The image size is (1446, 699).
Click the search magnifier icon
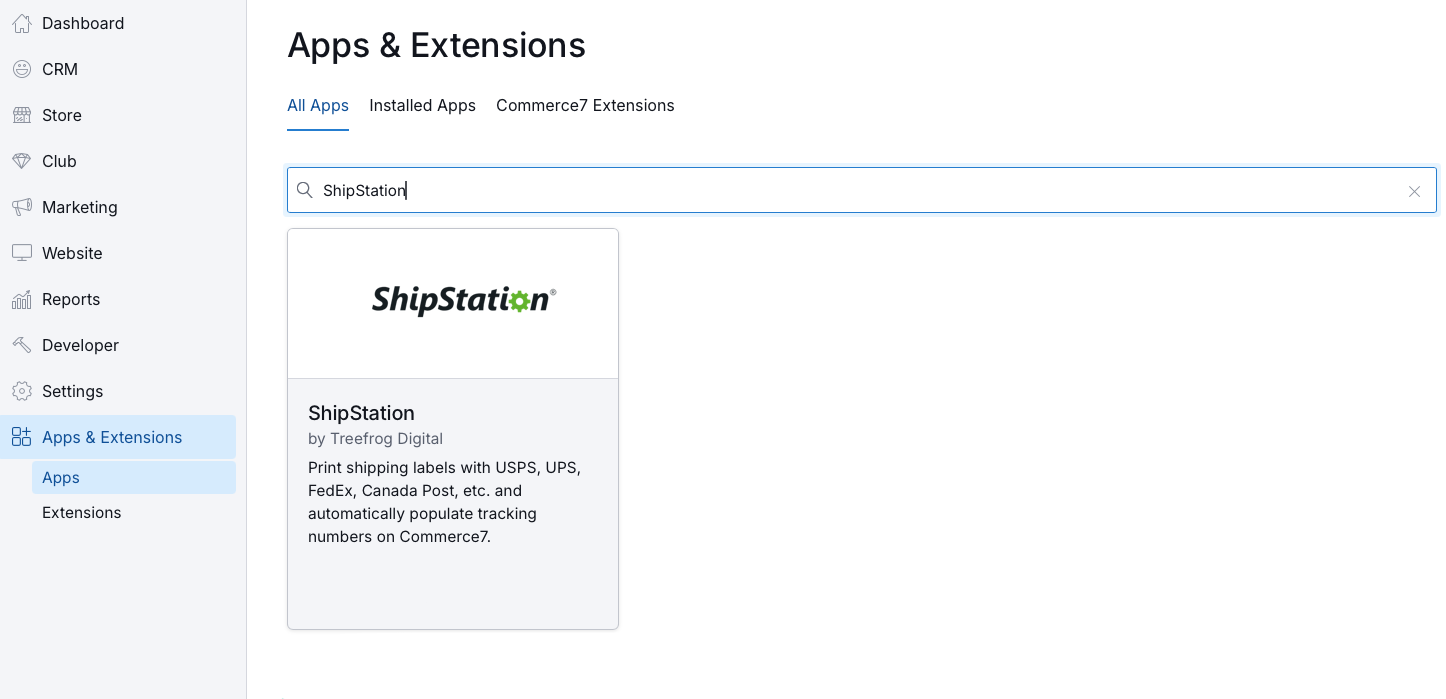305,190
